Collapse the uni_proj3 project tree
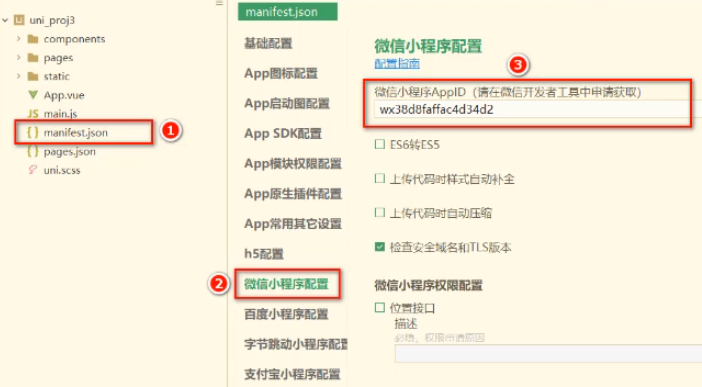 [x=5, y=20]
